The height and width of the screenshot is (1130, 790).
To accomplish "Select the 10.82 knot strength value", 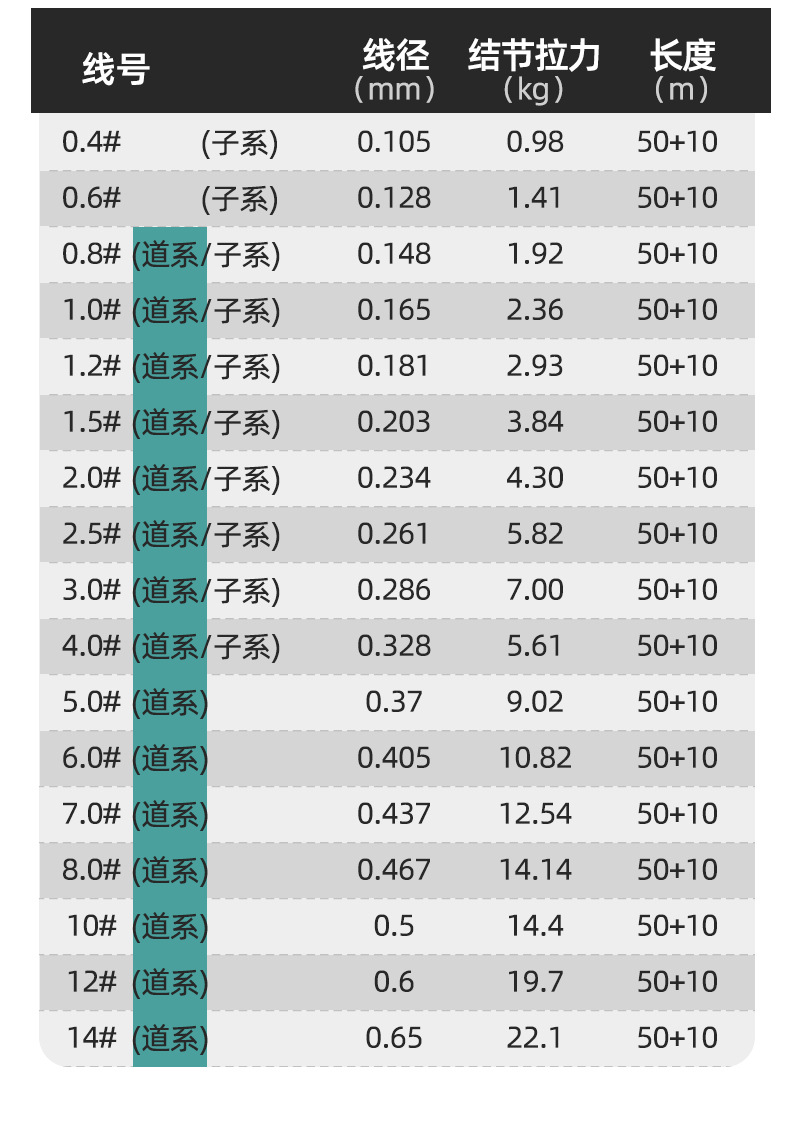I will click(x=535, y=758).
